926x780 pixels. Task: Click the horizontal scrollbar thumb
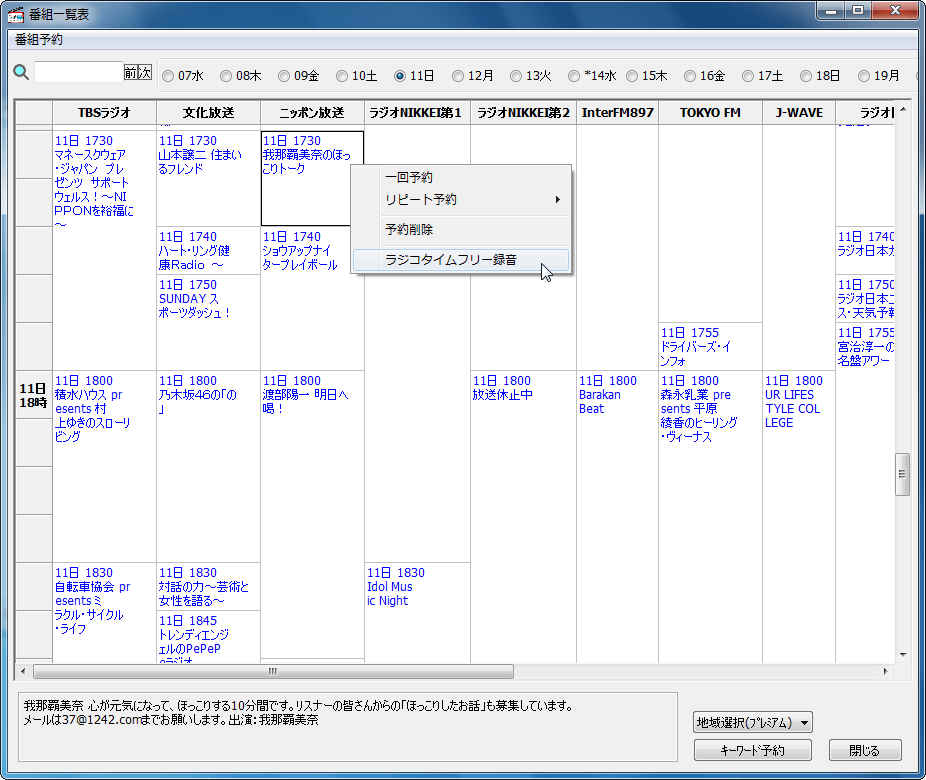tap(273, 671)
